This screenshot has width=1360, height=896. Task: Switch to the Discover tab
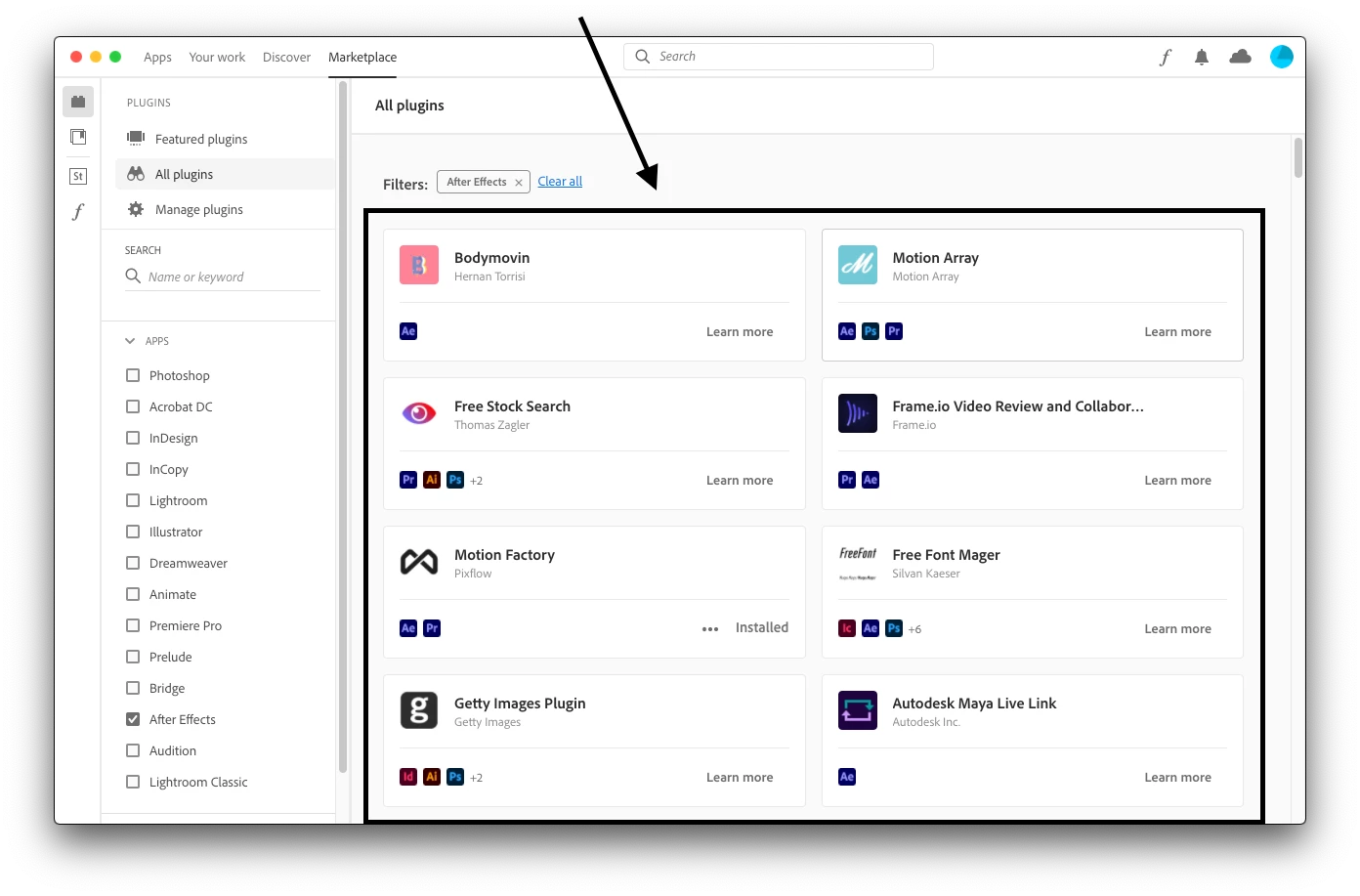286,58
